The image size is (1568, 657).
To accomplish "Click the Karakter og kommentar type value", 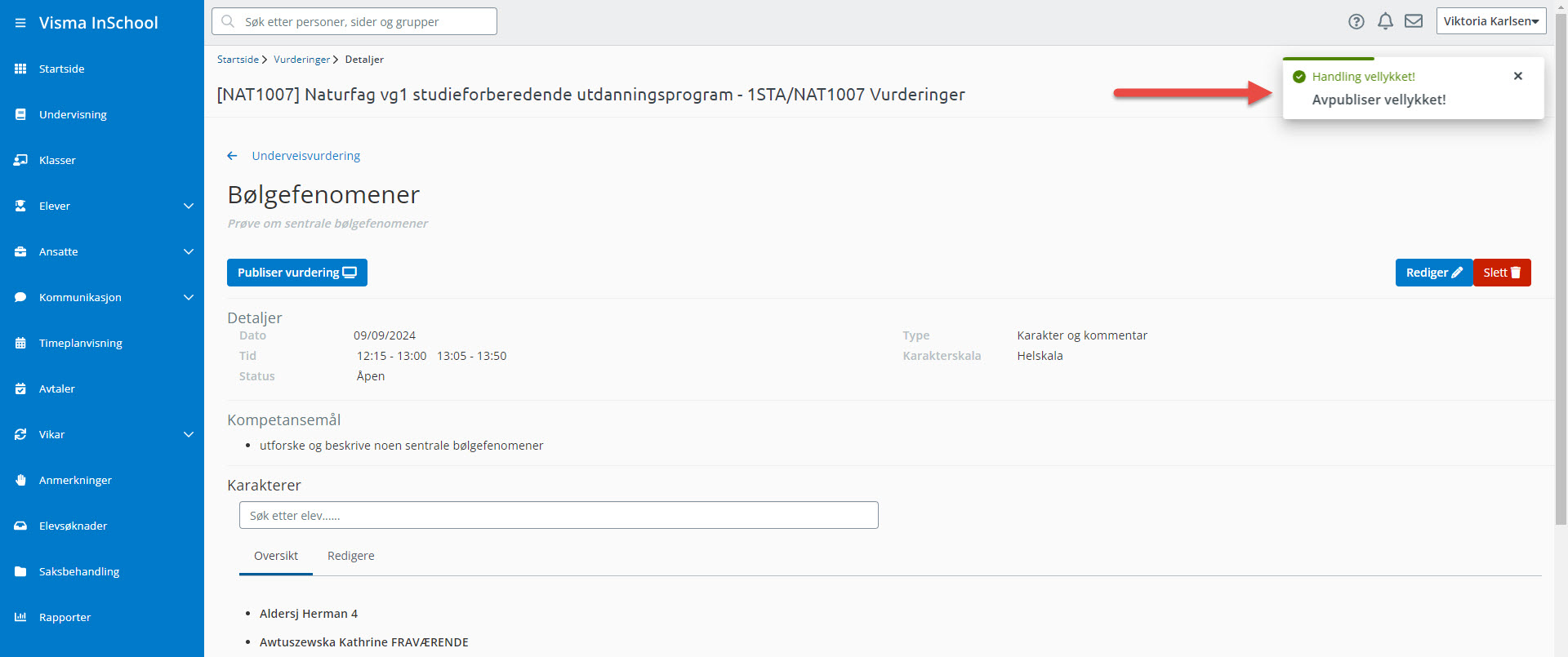I will click(x=1082, y=335).
